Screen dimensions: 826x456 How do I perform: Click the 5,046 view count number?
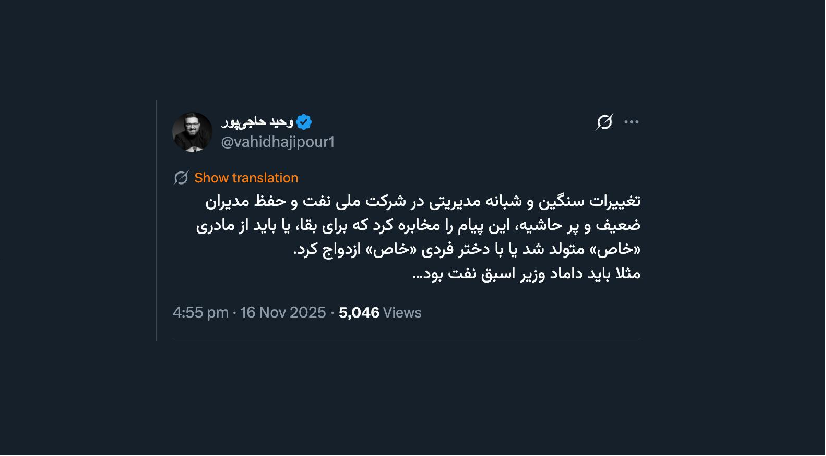[x=359, y=313]
